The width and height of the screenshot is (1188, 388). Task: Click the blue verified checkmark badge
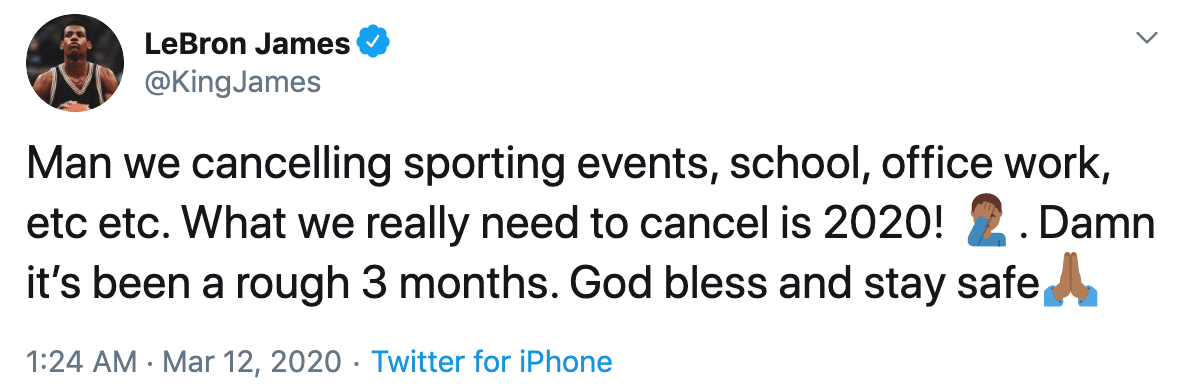(373, 42)
